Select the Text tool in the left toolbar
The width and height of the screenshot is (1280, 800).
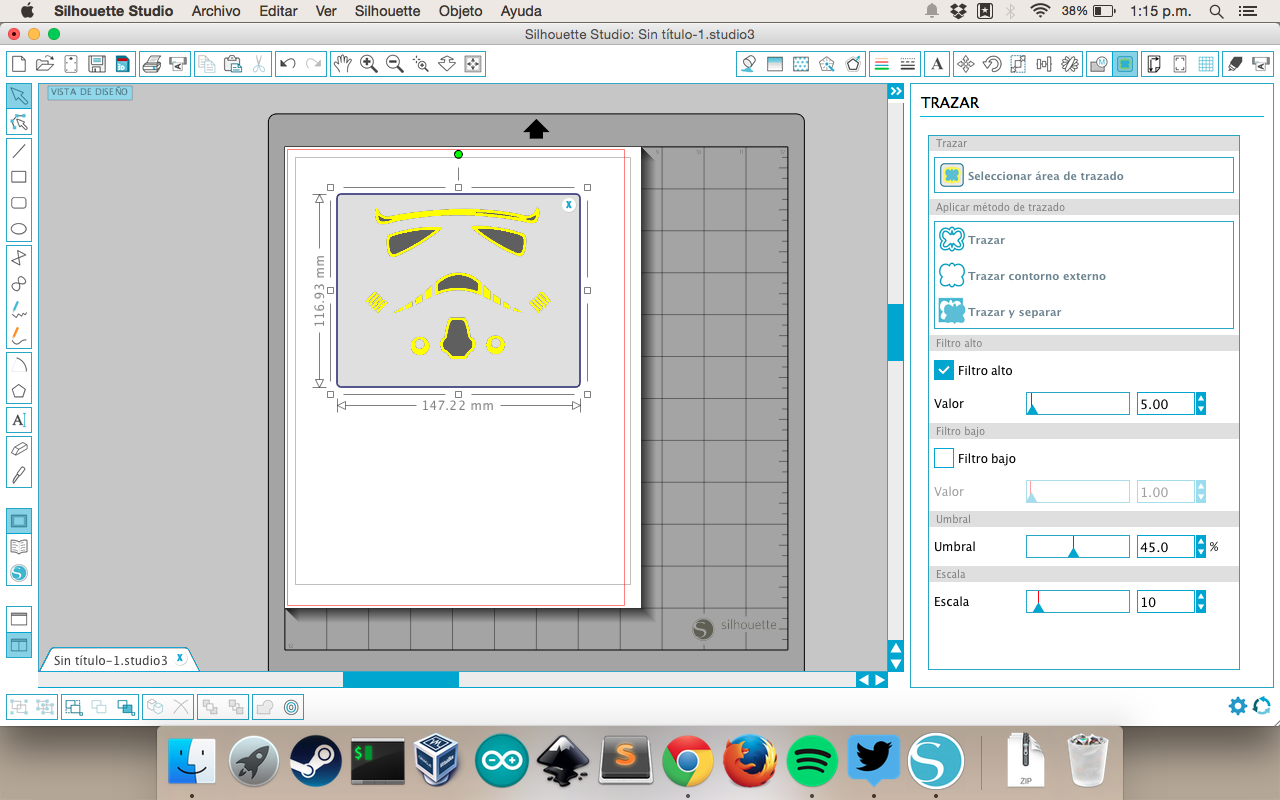click(x=19, y=420)
